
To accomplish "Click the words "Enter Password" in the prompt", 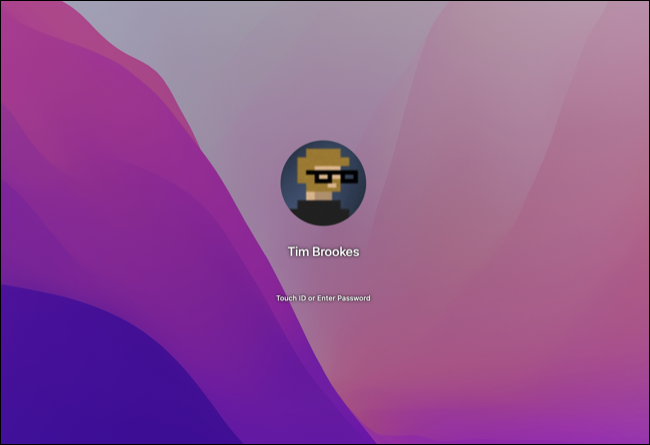I will pos(344,298).
